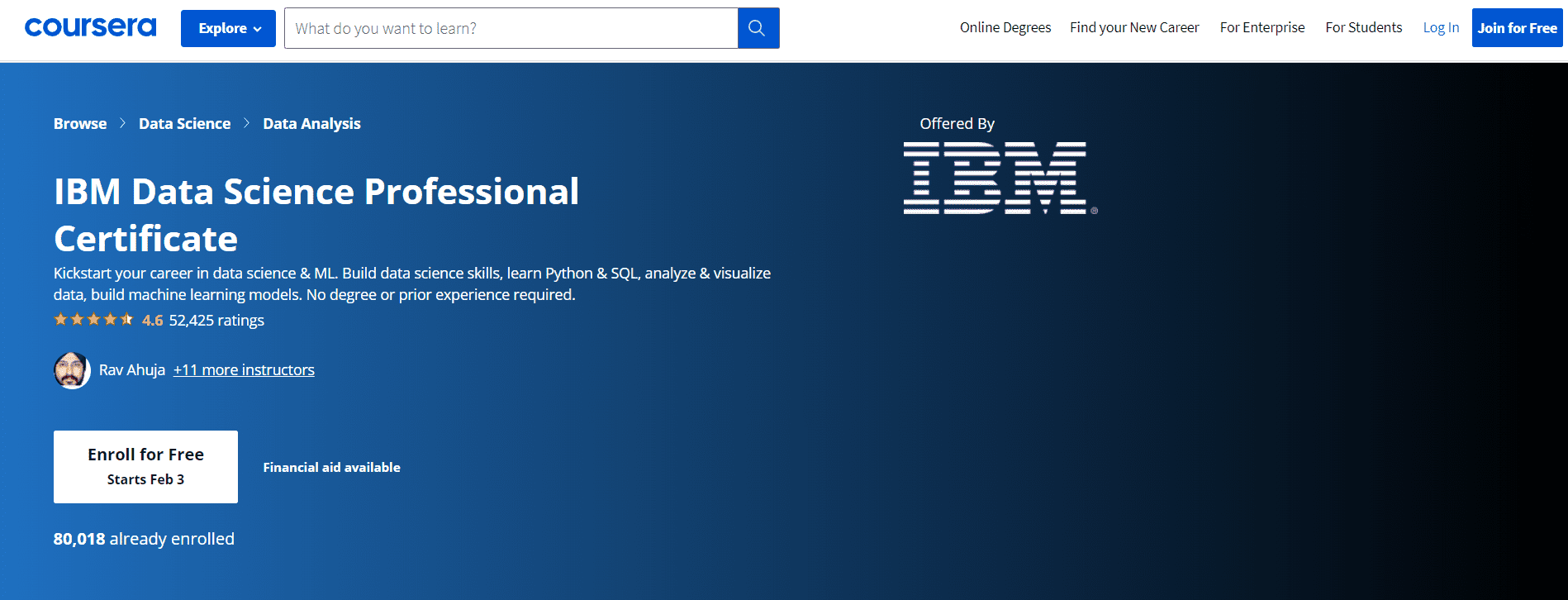Image resolution: width=1568 pixels, height=600 pixels.
Task: Open the Data Analysis breadcrumb link
Action: point(311,123)
